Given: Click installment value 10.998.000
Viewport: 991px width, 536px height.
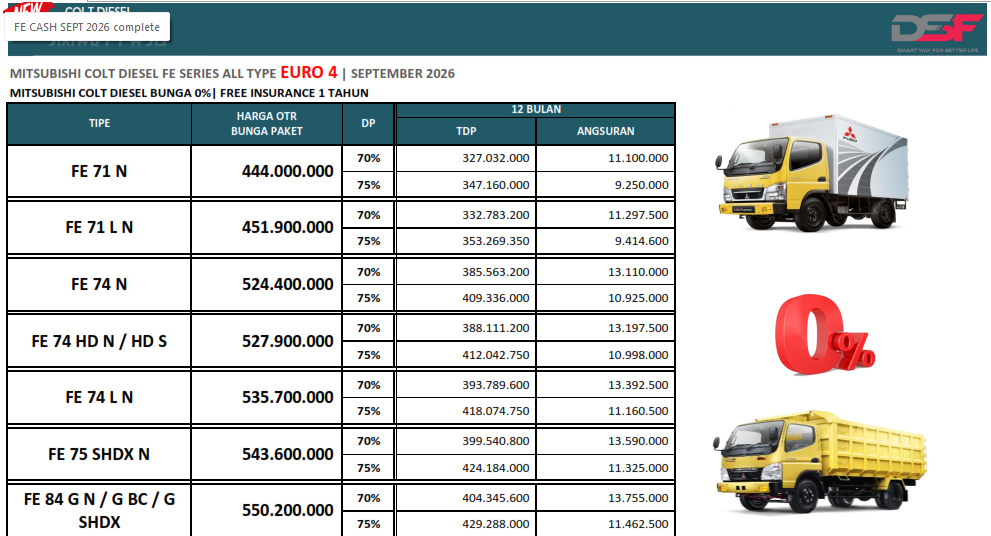Looking at the screenshot, I should (x=638, y=355).
